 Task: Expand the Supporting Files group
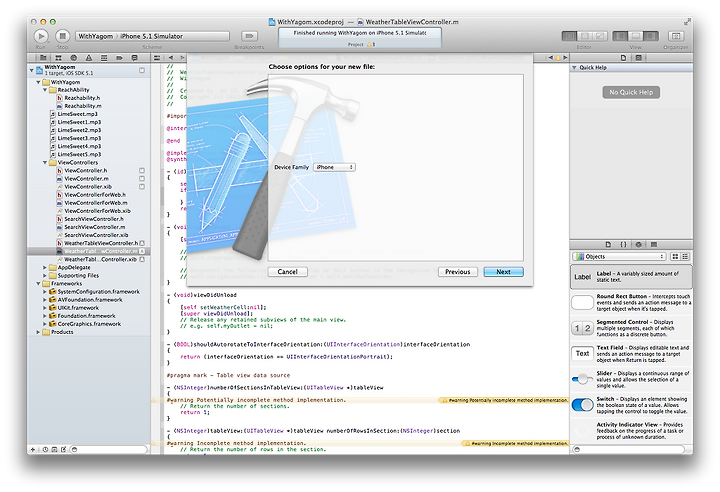pyautogui.click(x=45, y=276)
